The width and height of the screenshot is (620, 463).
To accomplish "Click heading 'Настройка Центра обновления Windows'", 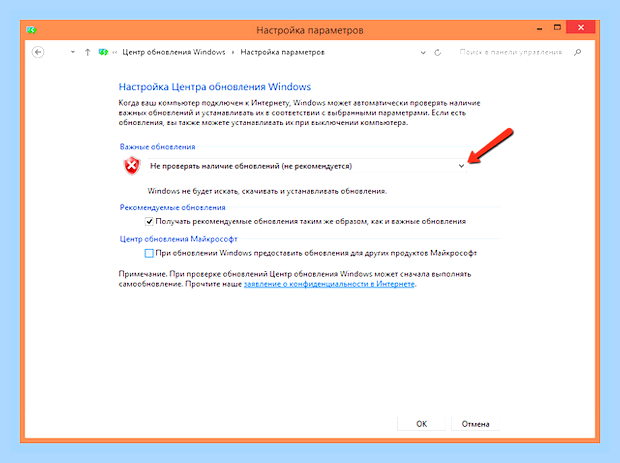I will [215, 87].
